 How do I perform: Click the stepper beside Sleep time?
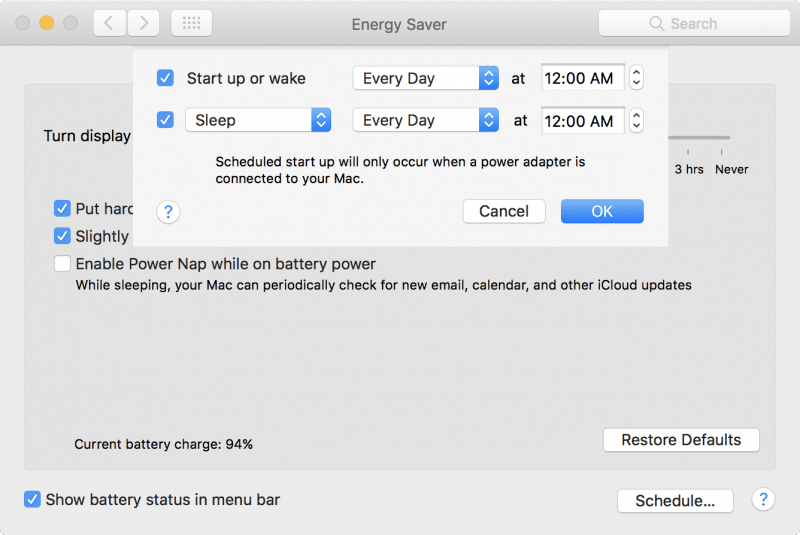click(x=636, y=120)
